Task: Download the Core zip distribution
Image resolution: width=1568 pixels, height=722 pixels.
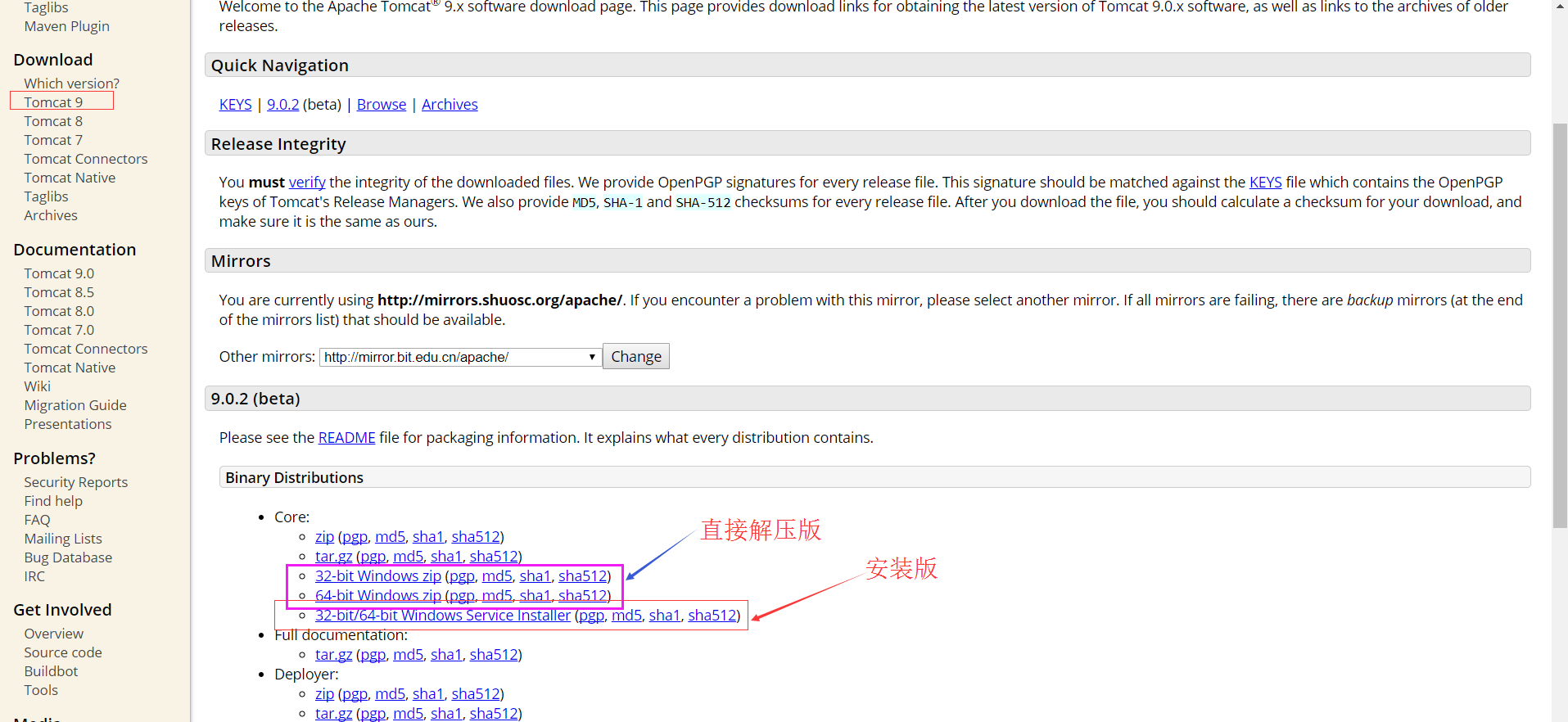Action: (324, 537)
